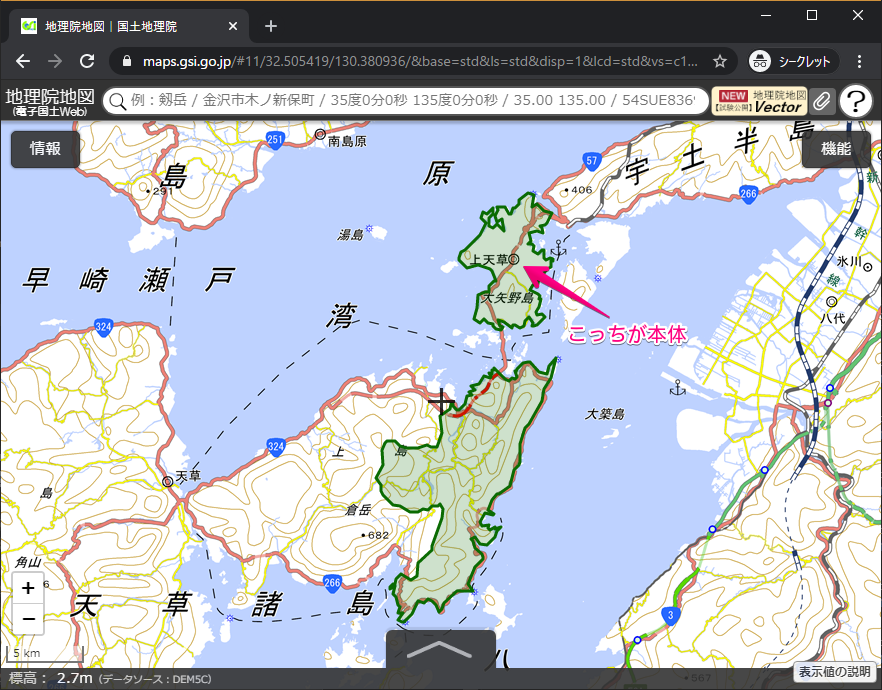Go back using the browser back arrow
882x690 pixels.
click(x=23, y=61)
